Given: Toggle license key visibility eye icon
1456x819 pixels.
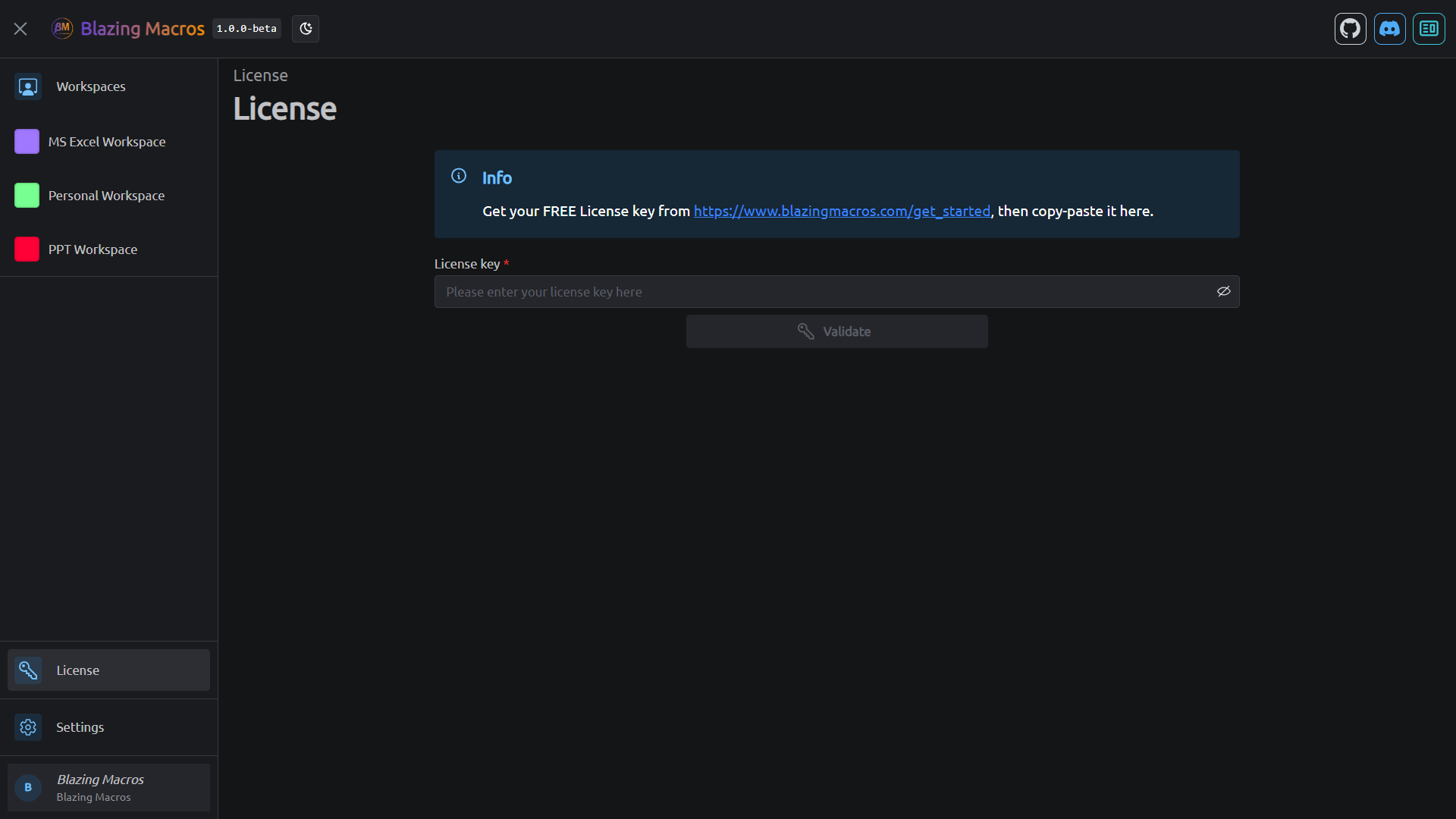Looking at the screenshot, I should coord(1224,292).
